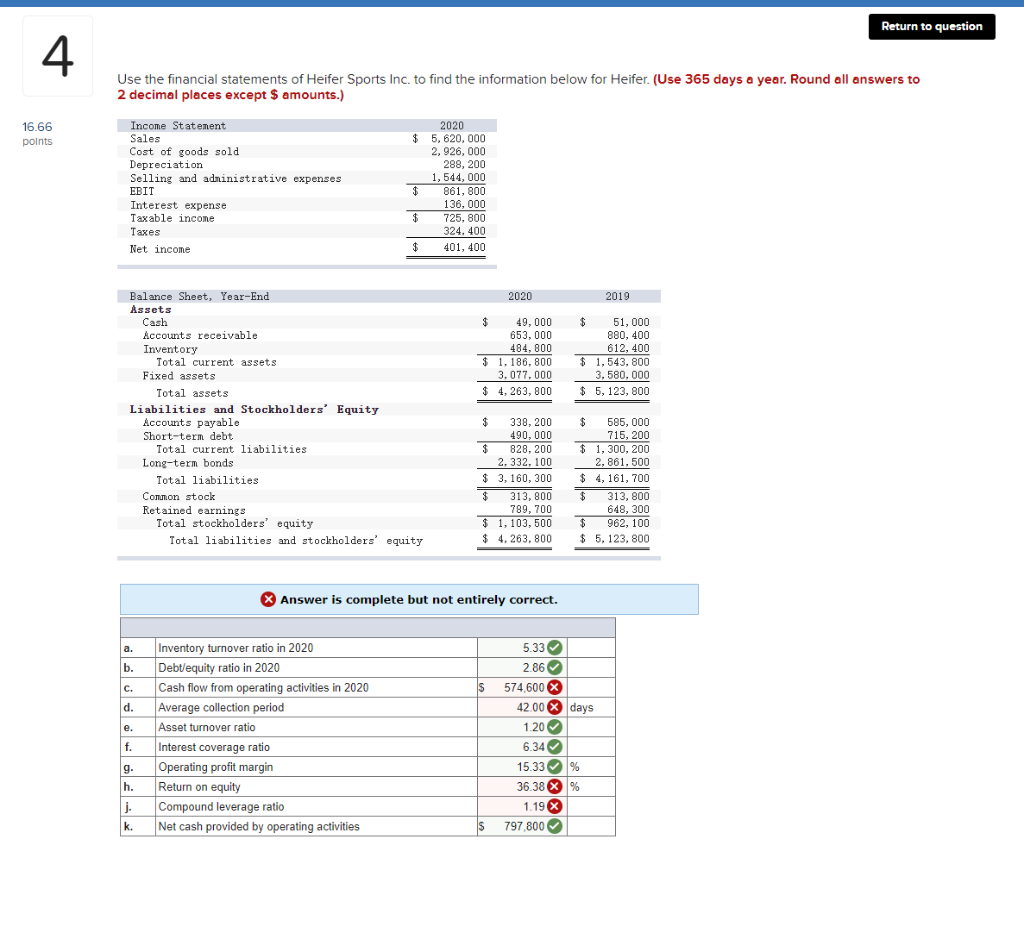Click the green checkmark for Inventory turnover ratio
The width and height of the screenshot is (1024, 933).
point(554,648)
